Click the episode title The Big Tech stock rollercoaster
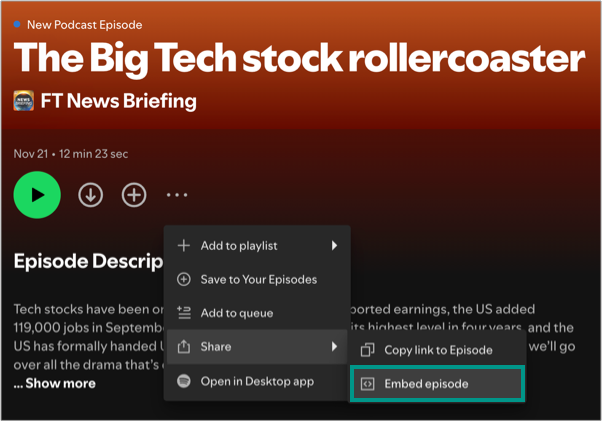602x421 pixels. (x=299, y=58)
